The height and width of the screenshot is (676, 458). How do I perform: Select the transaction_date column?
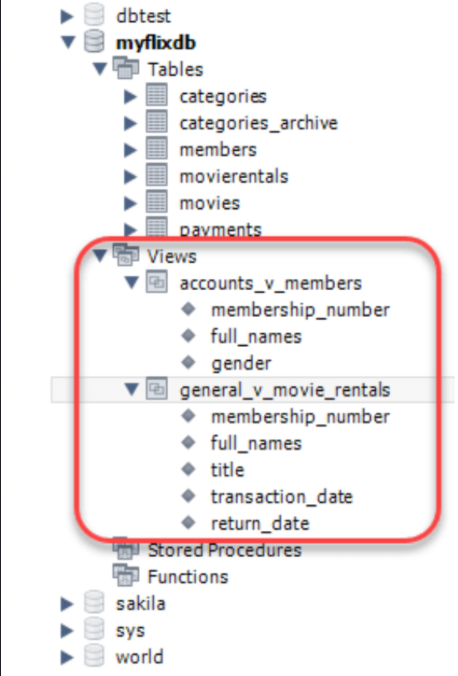coord(282,496)
